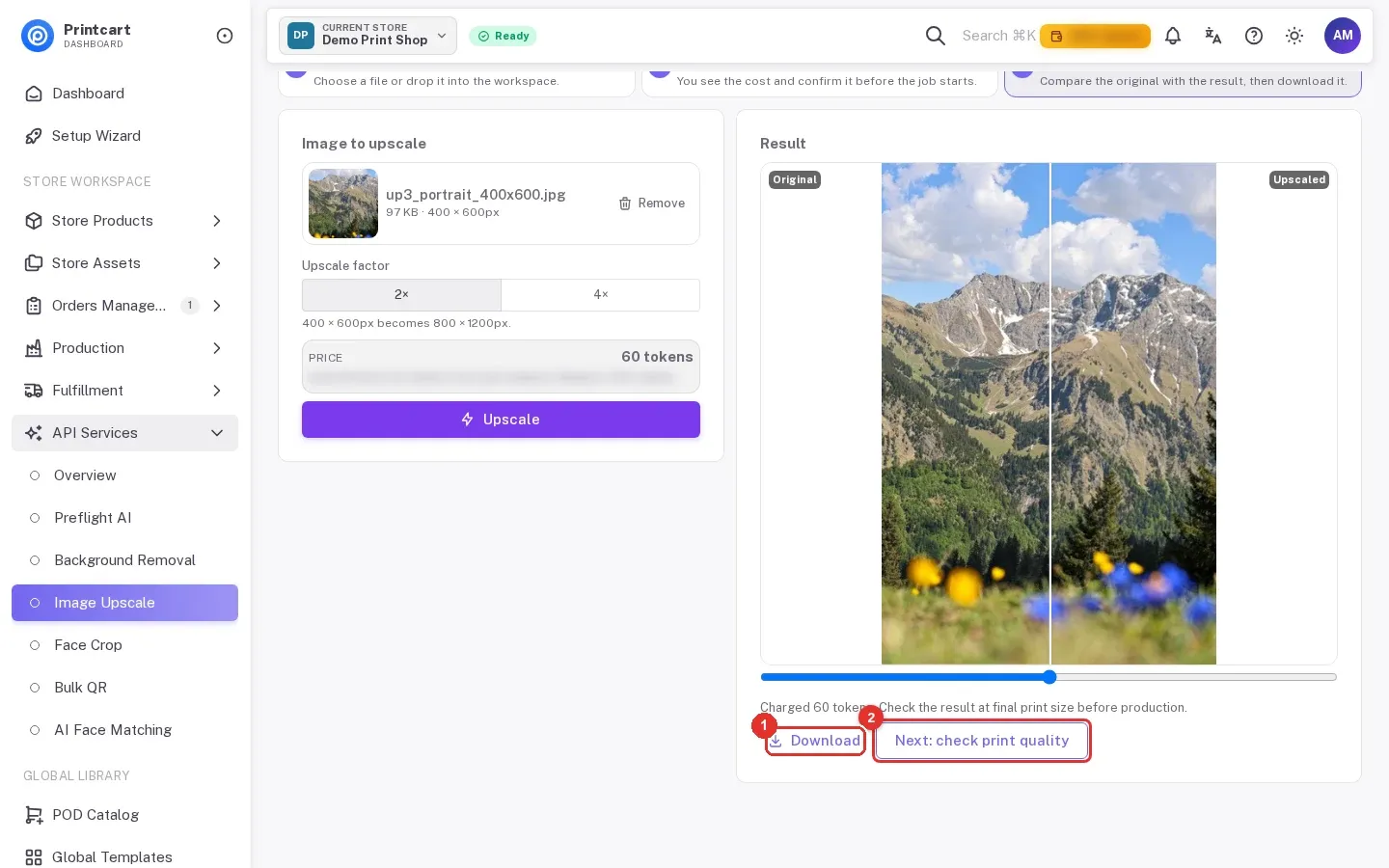Click the Production factory icon
The height and width of the screenshot is (868, 1389).
(34, 348)
